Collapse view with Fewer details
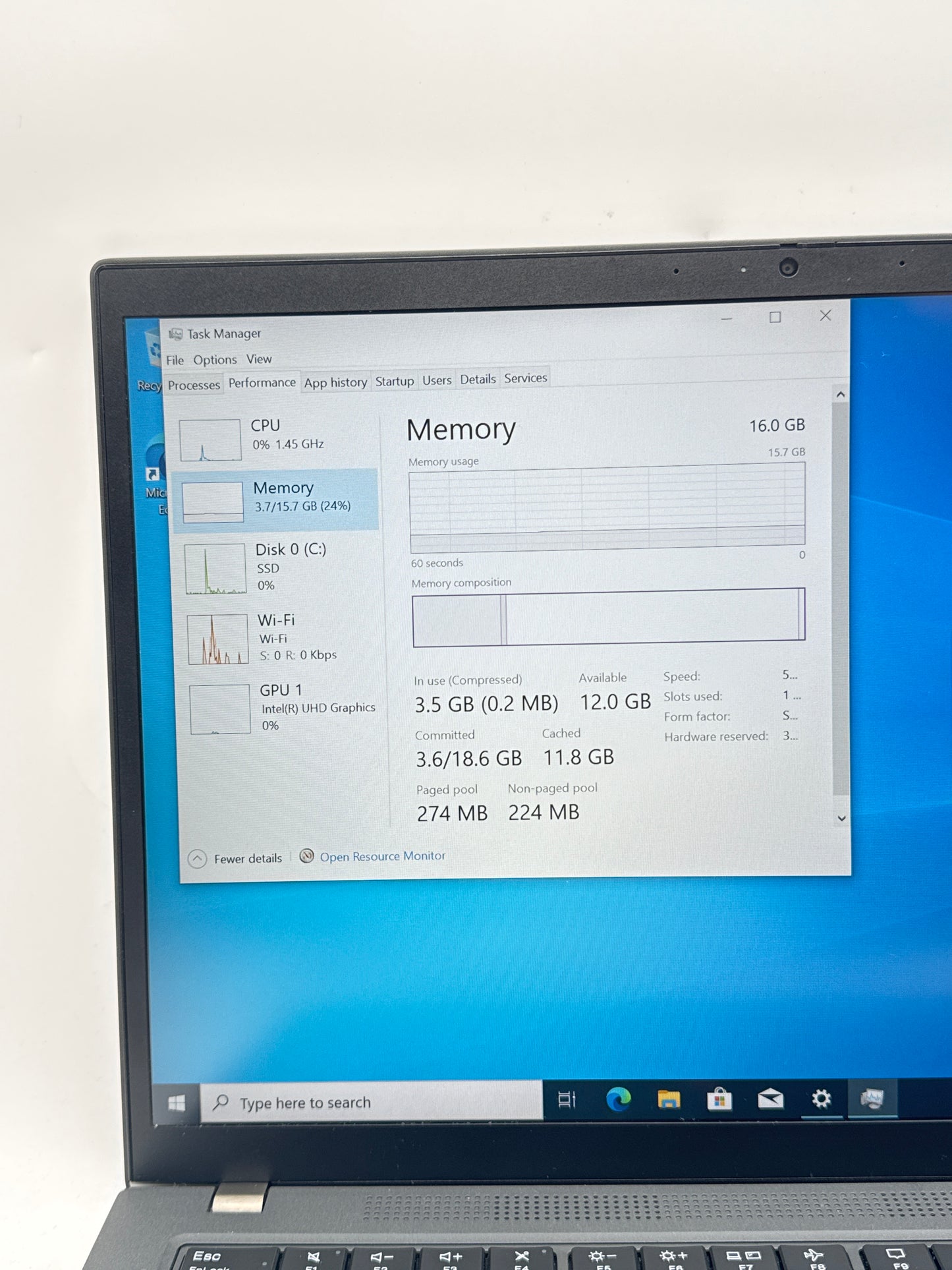The image size is (952, 1270). click(235, 859)
